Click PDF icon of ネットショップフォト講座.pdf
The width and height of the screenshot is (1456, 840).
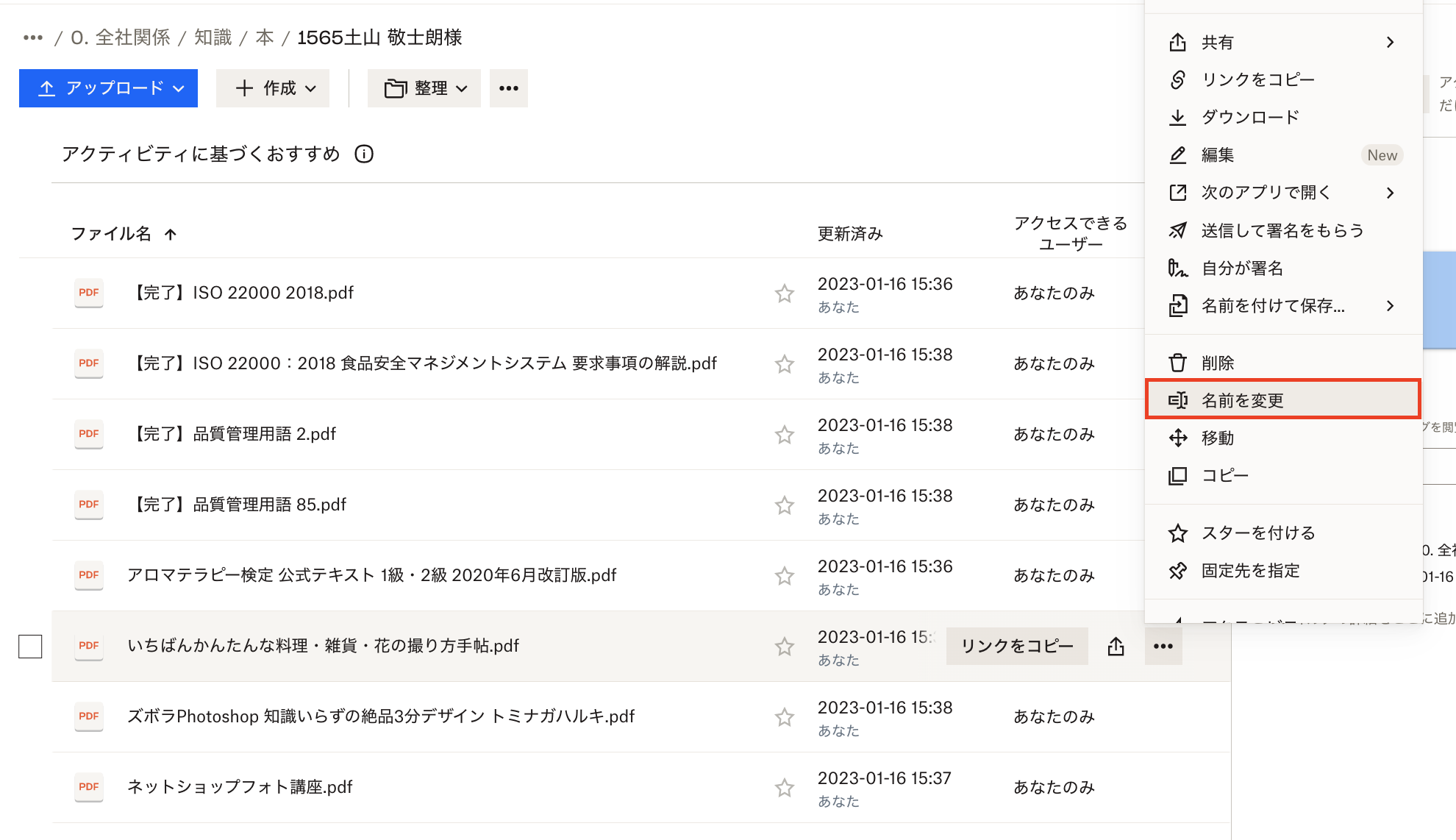click(89, 786)
